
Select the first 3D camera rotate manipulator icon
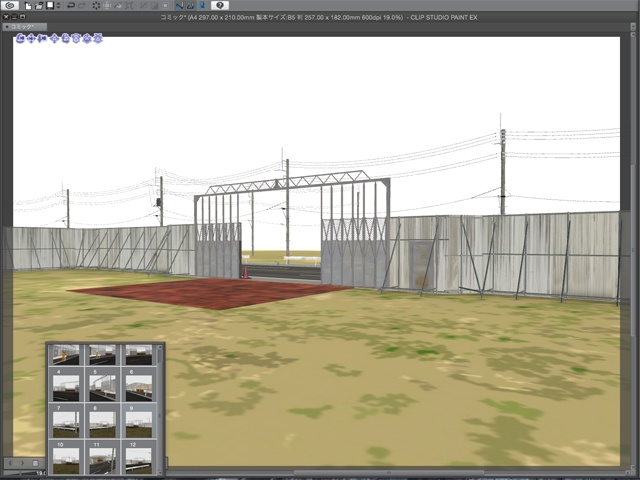coord(20,39)
